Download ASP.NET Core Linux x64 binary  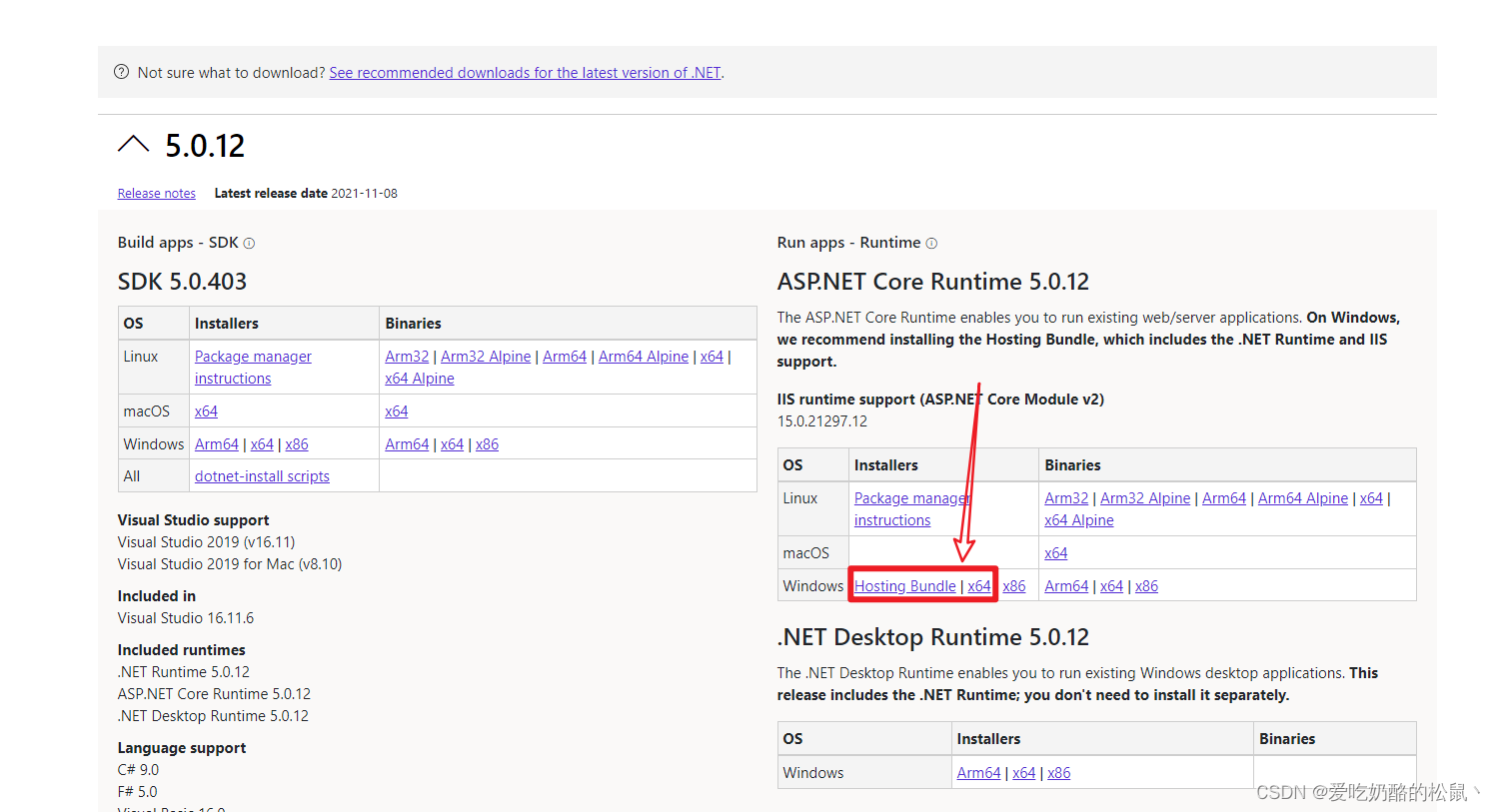click(x=1371, y=498)
